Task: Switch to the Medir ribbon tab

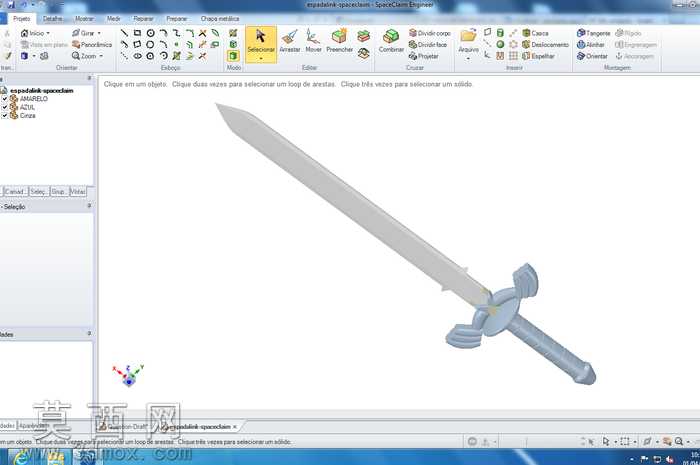Action: coord(113,19)
